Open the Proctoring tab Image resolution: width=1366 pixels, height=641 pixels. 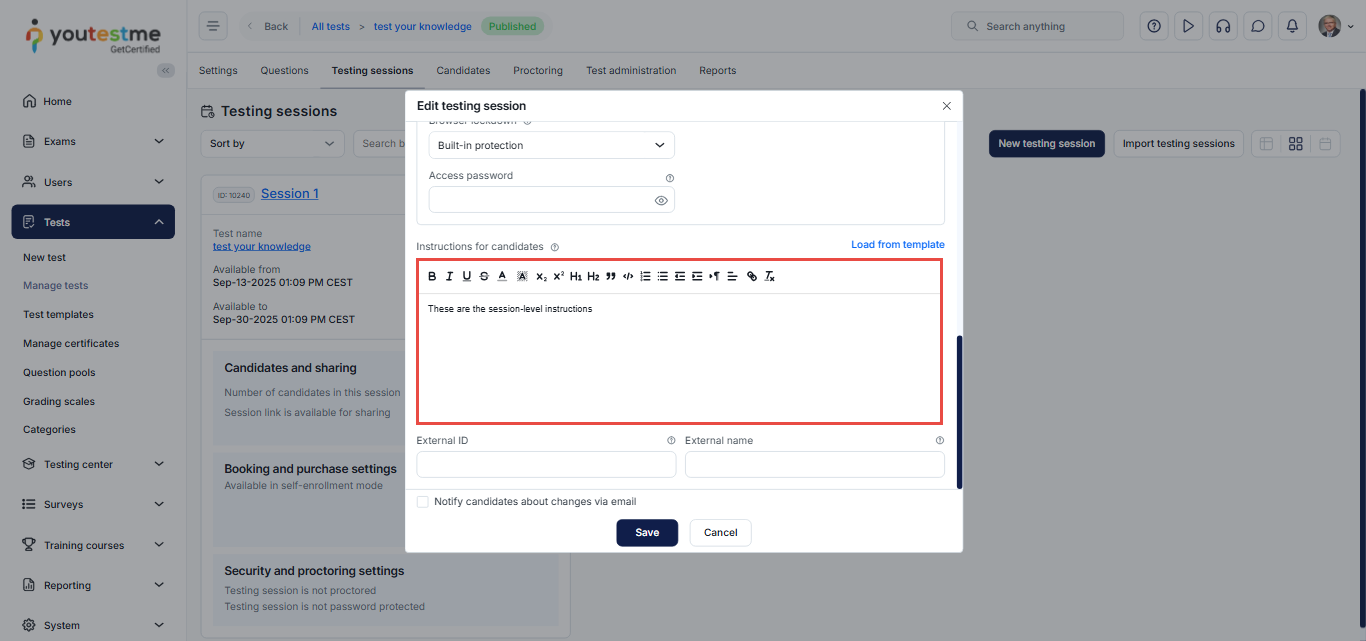(x=538, y=71)
